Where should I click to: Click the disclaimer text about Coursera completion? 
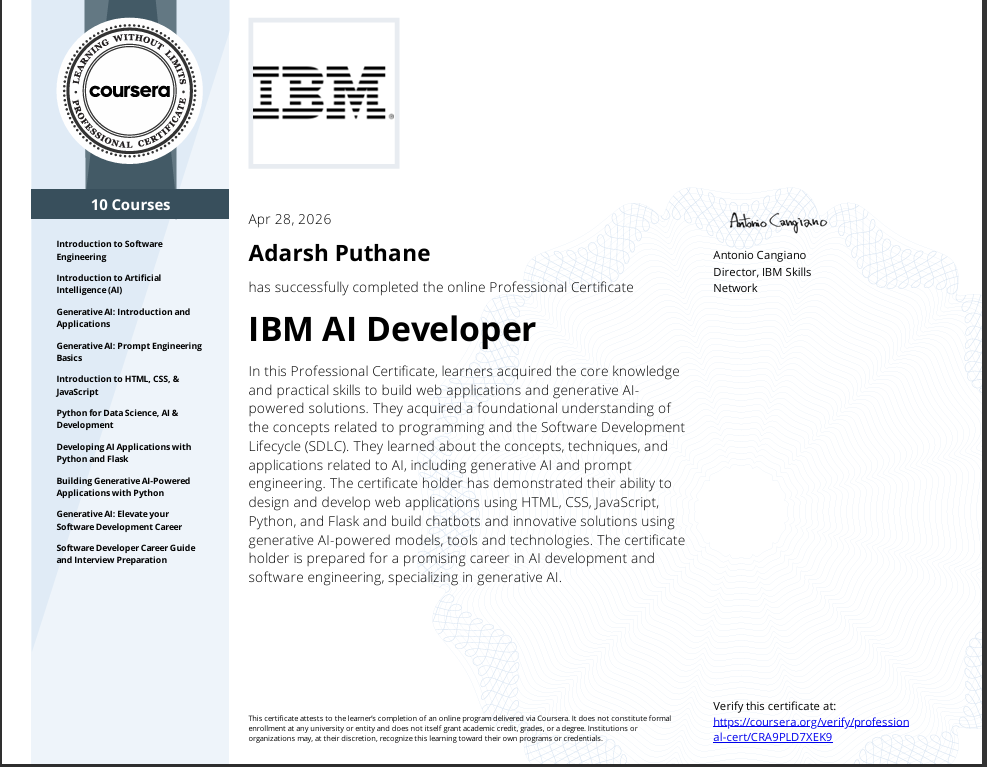460,728
